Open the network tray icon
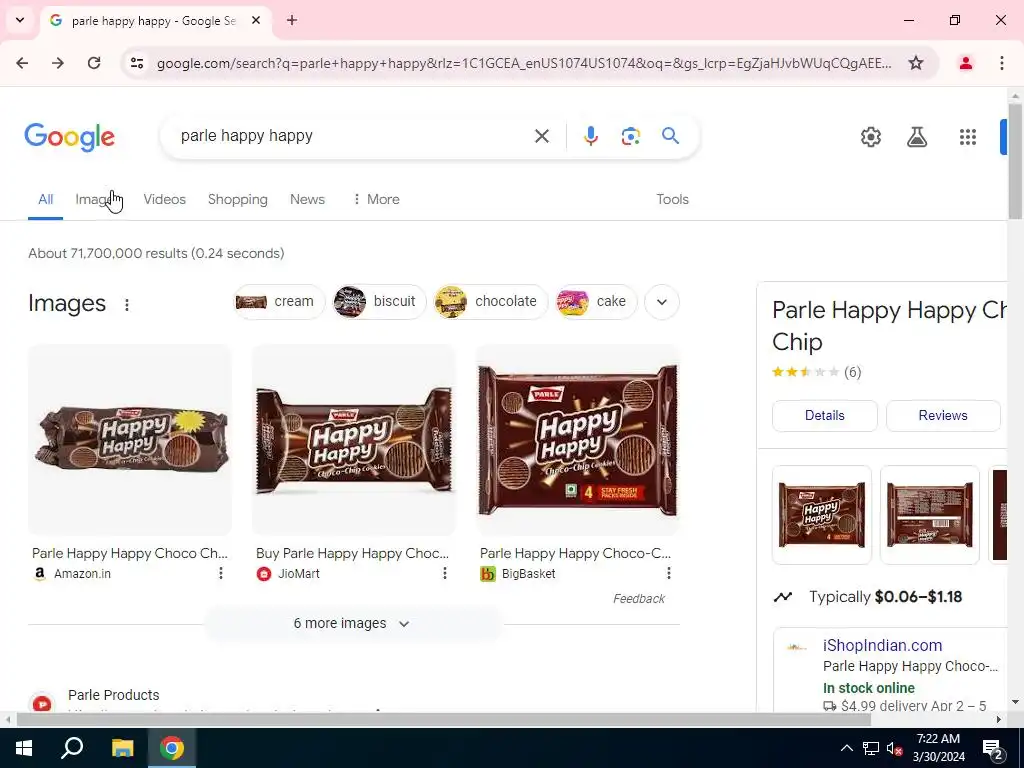 point(871,748)
